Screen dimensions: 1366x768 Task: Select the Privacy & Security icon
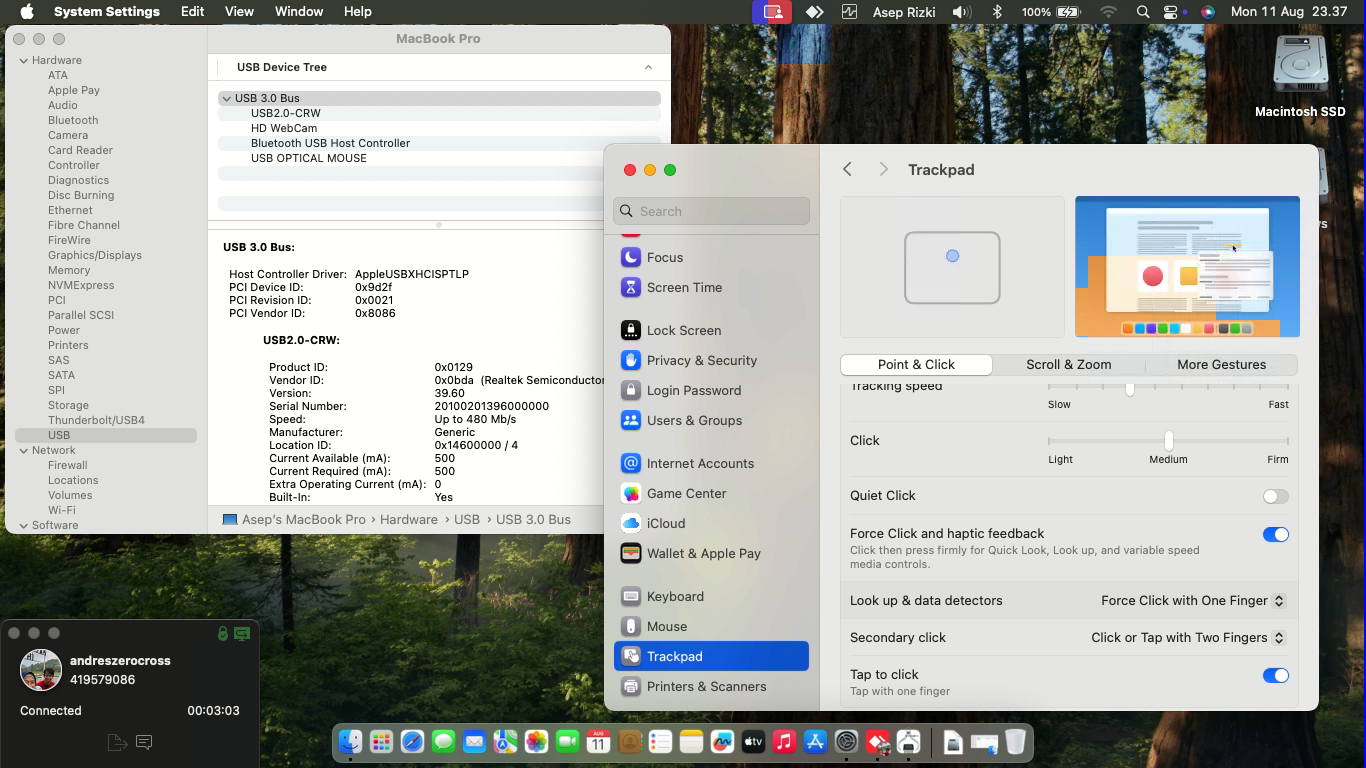pyautogui.click(x=631, y=360)
